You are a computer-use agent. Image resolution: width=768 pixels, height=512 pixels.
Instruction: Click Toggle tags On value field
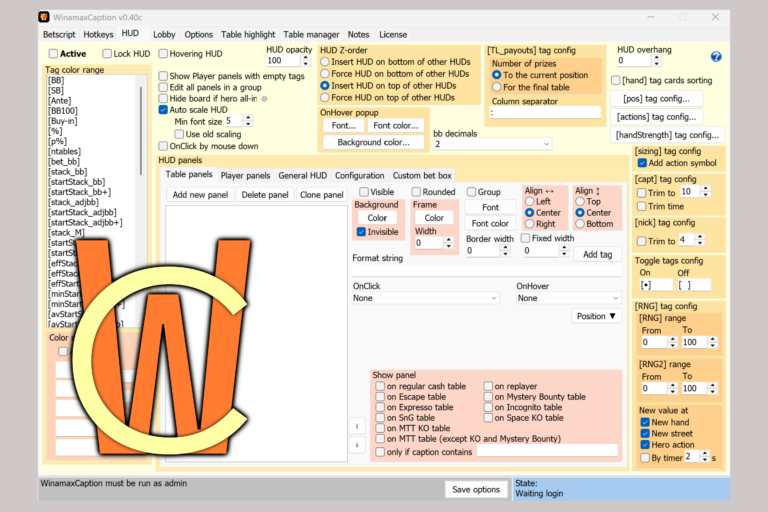click(656, 285)
